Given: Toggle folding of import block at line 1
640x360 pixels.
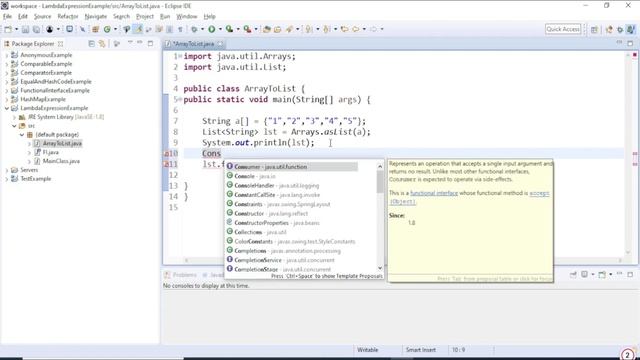Looking at the screenshot, I should 180,56.
